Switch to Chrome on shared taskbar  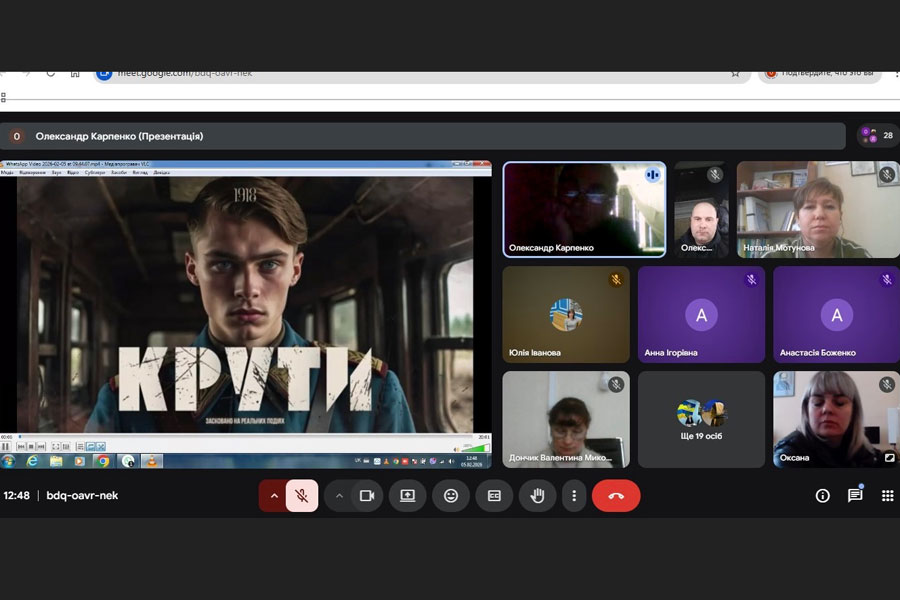pyautogui.click(x=103, y=461)
